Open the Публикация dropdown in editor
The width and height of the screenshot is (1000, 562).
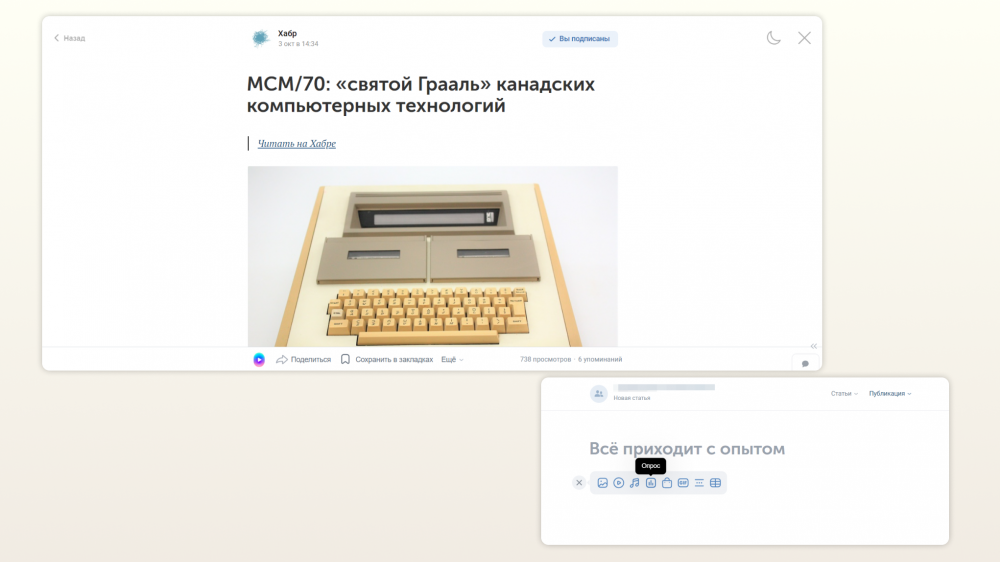(x=890, y=394)
